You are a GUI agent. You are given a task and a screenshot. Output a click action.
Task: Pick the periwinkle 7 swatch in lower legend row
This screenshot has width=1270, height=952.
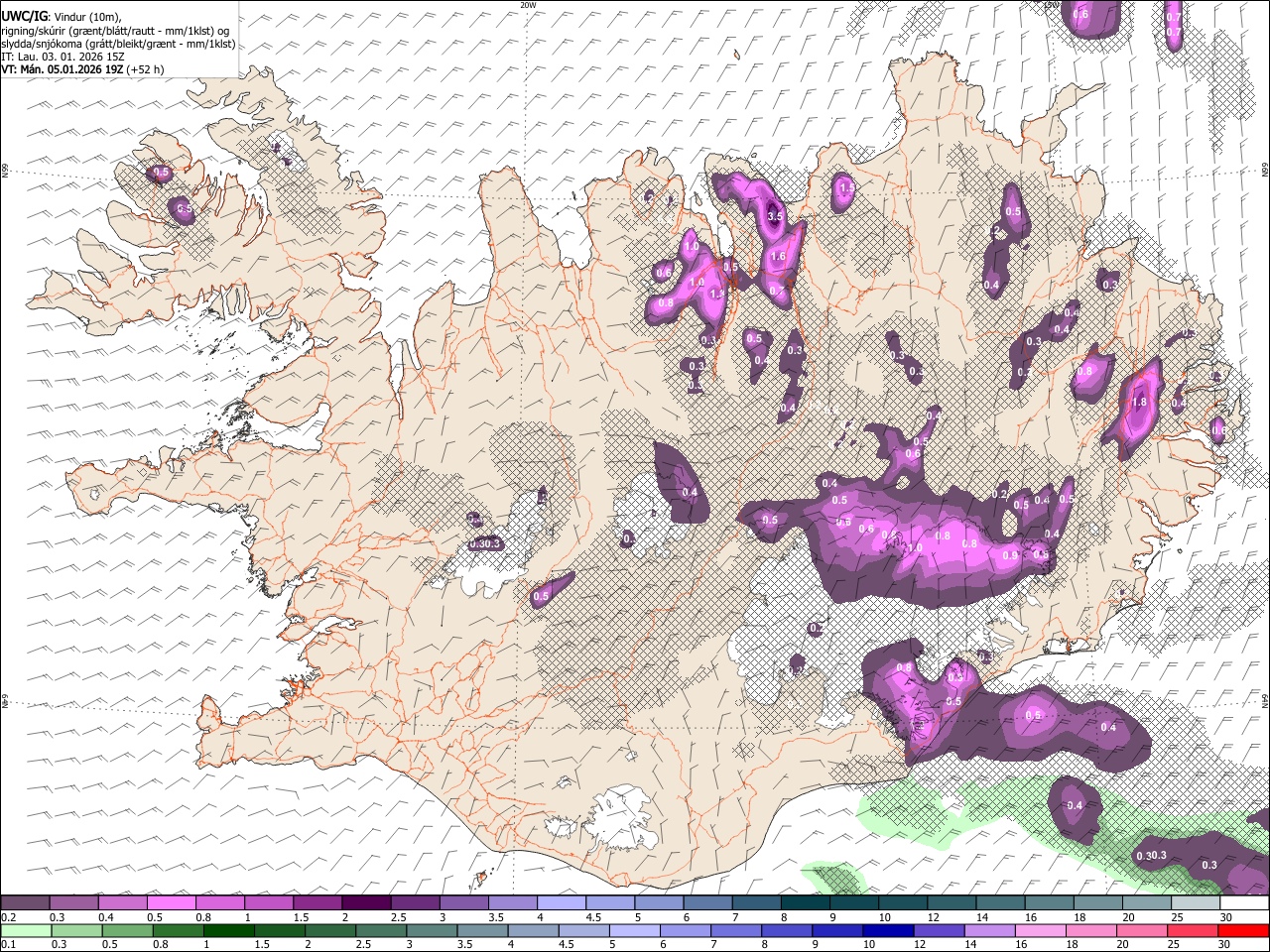(736, 930)
